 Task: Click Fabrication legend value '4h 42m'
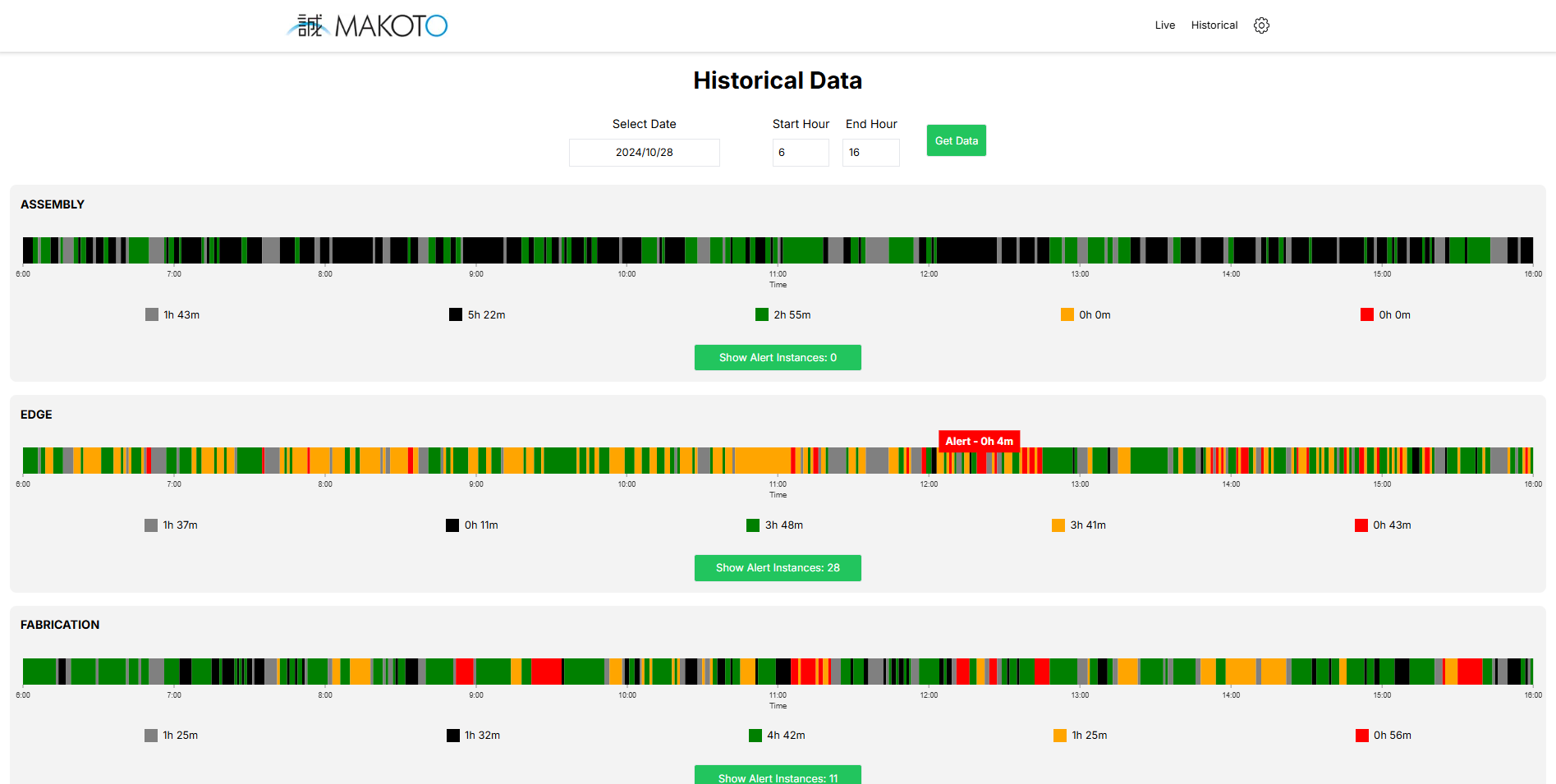click(x=786, y=736)
